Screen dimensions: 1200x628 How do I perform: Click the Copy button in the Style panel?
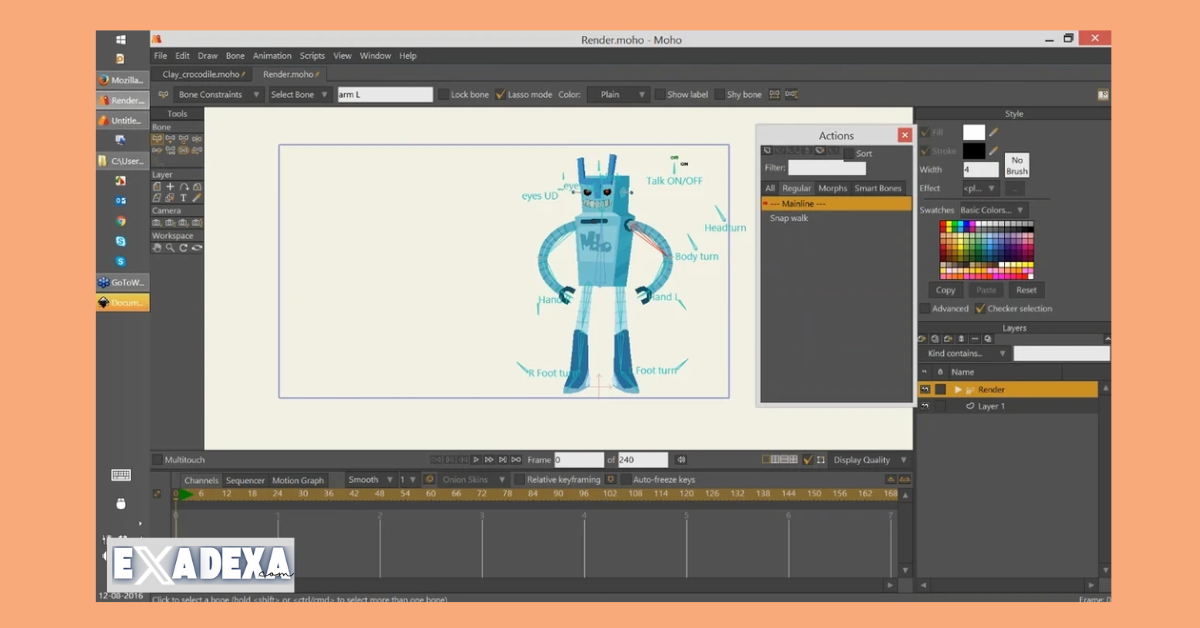[945, 289]
